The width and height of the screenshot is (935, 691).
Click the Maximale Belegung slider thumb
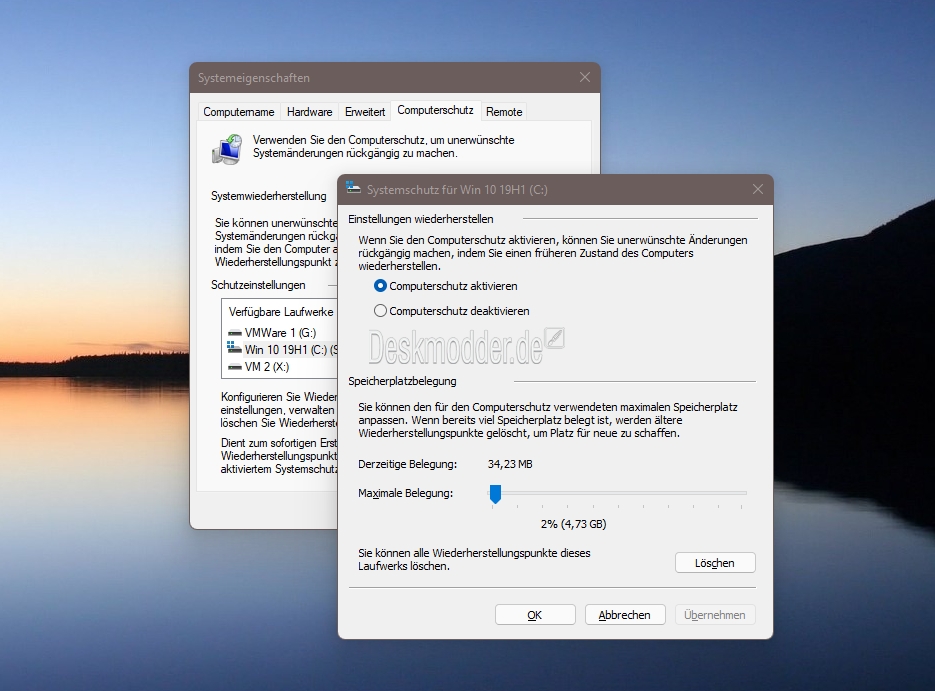tap(495, 494)
